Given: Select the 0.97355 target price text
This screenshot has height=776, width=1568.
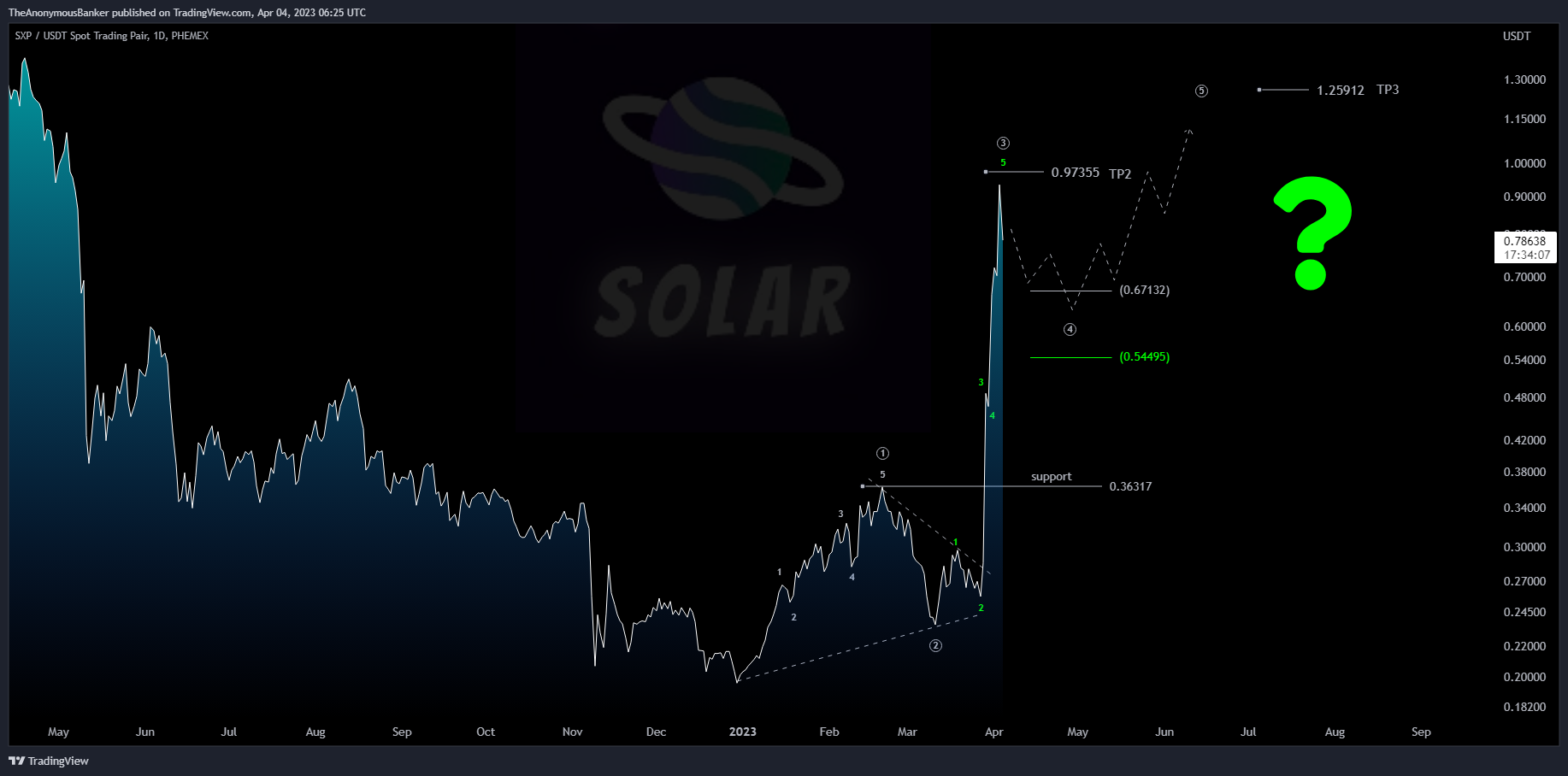Looking at the screenshot, I should (1076, 173).
